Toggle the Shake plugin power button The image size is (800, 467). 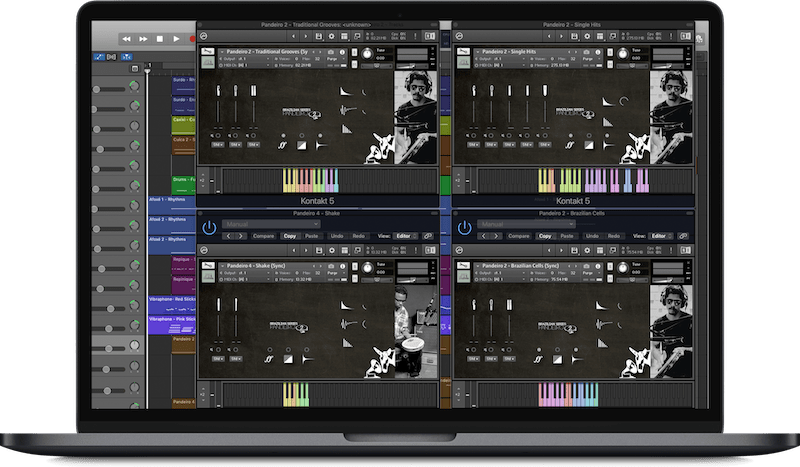tap(209, 228)
